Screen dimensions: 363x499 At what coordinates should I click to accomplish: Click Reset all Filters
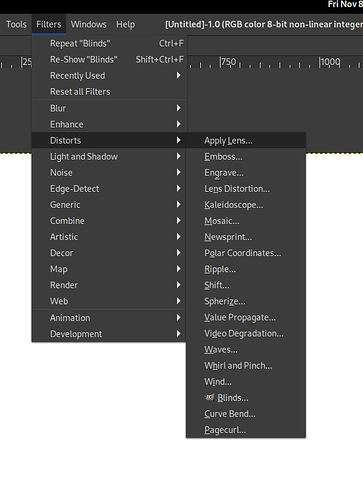coord(109,92)
